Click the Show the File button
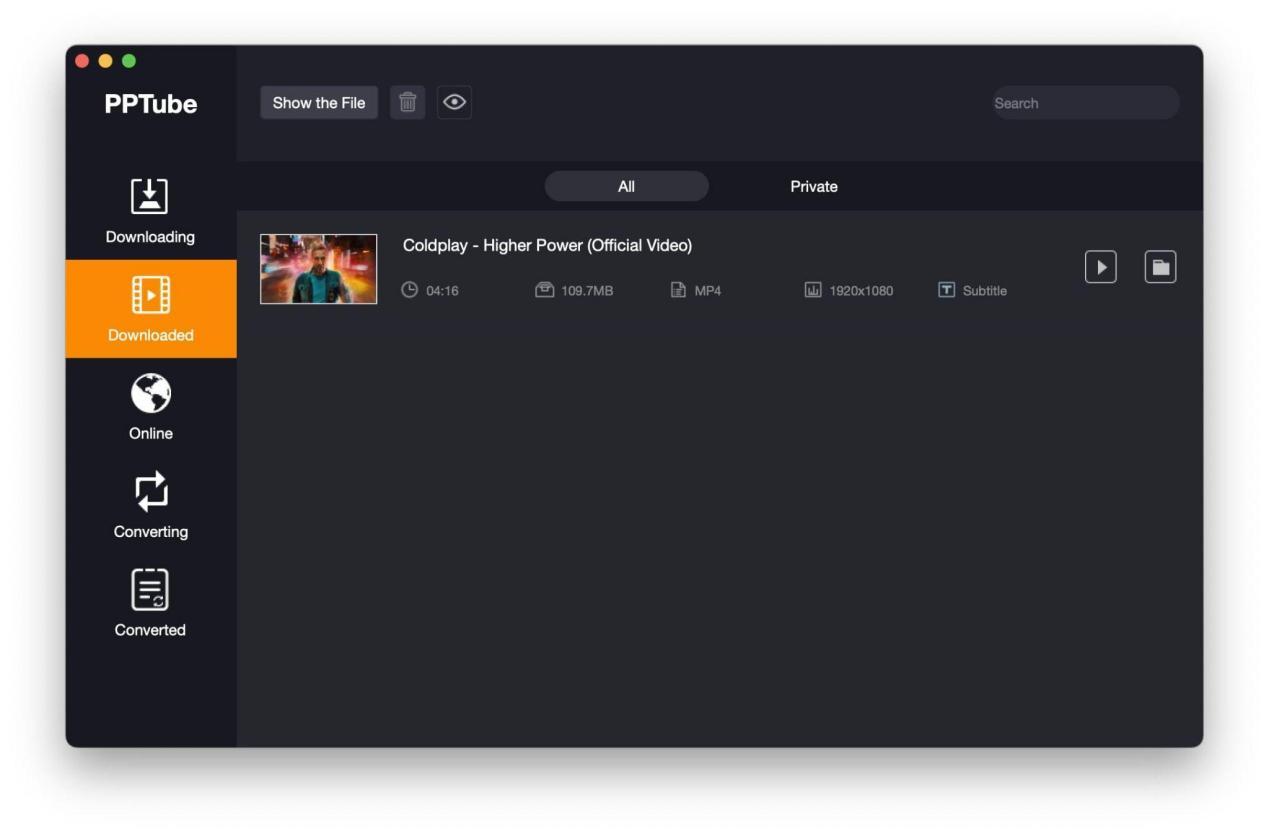 (319, 102)
